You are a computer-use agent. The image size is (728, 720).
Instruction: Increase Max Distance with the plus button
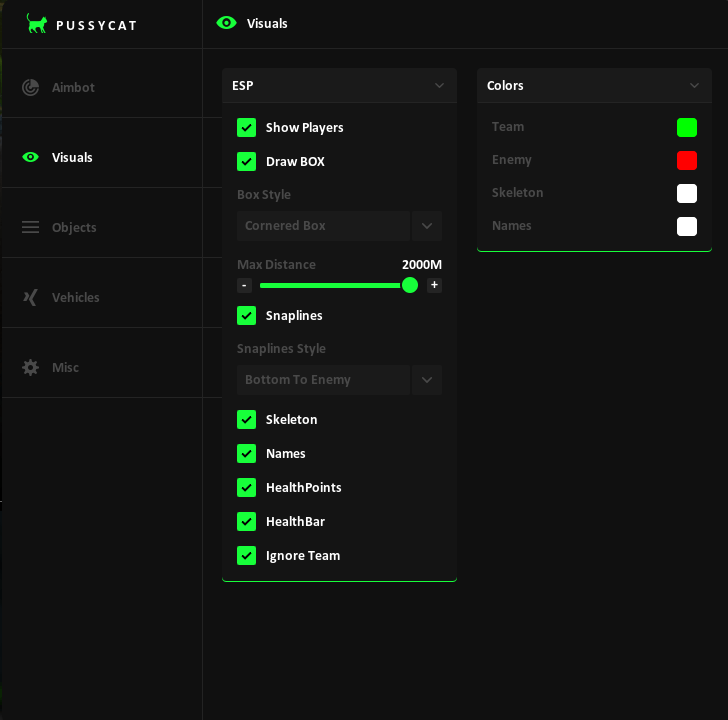coord(434,285)
